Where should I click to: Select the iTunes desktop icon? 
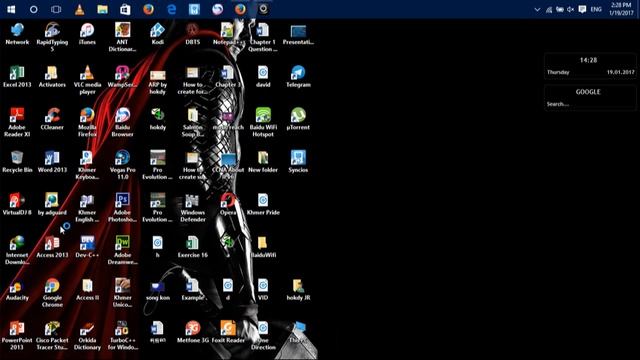coord(87,34)
